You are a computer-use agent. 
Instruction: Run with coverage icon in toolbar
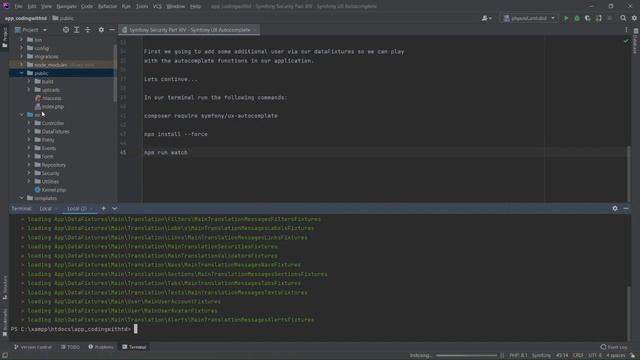[588, 18]
